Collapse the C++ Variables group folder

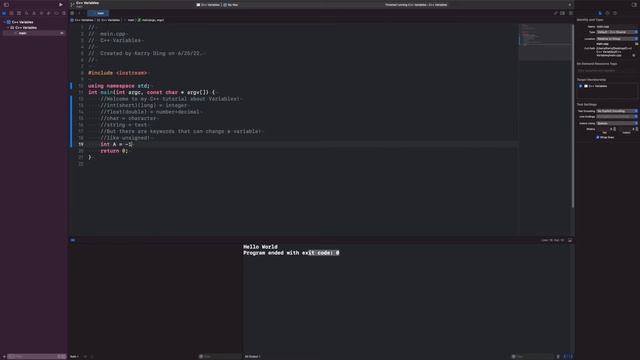tap(8, 27)
